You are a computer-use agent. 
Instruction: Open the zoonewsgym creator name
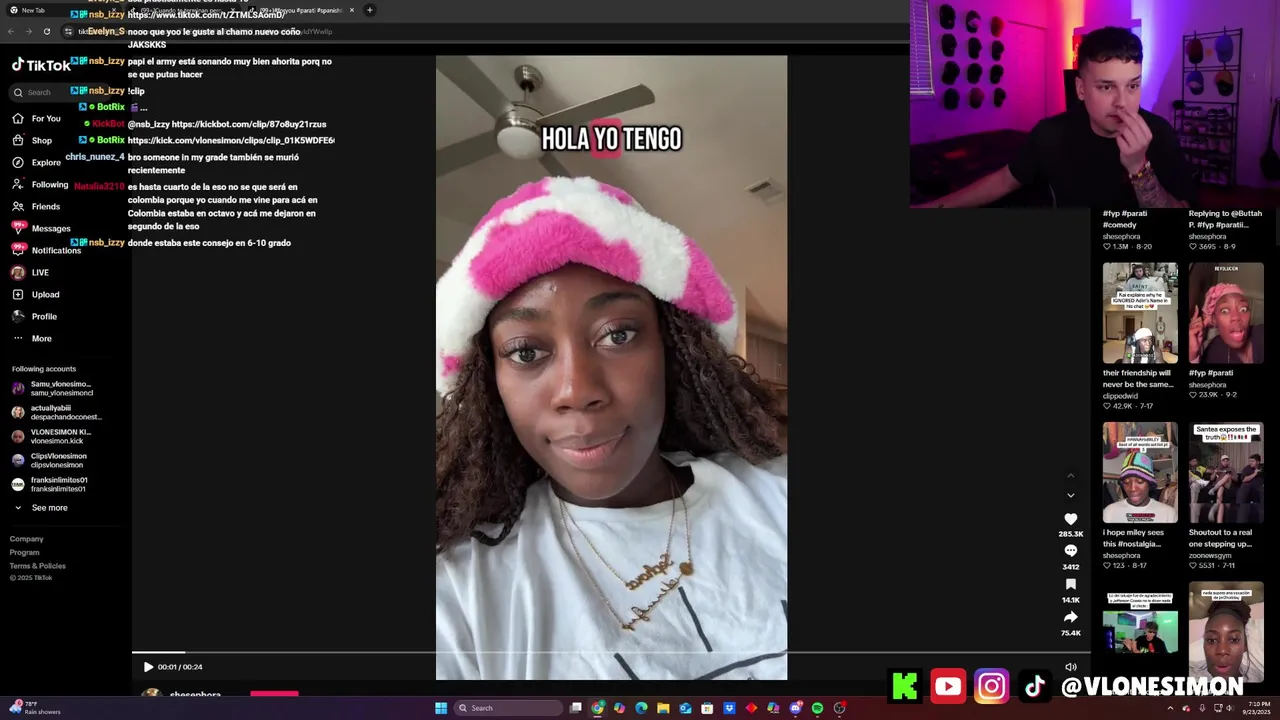point(1209,556)
